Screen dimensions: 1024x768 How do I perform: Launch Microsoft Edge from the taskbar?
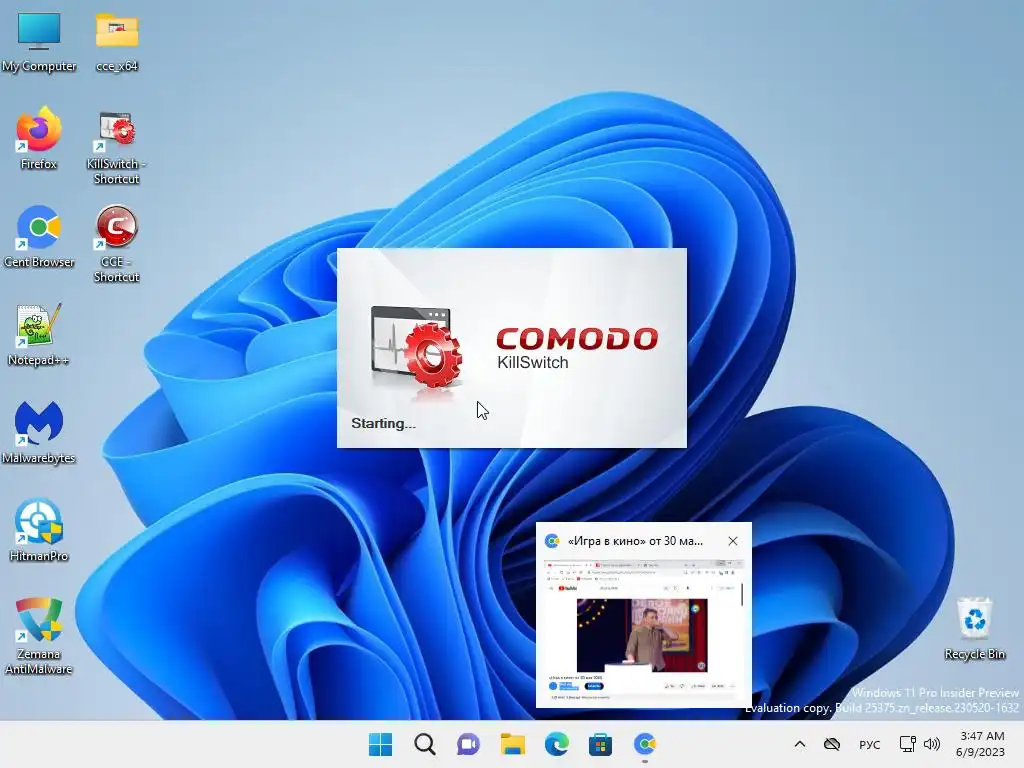556,744
